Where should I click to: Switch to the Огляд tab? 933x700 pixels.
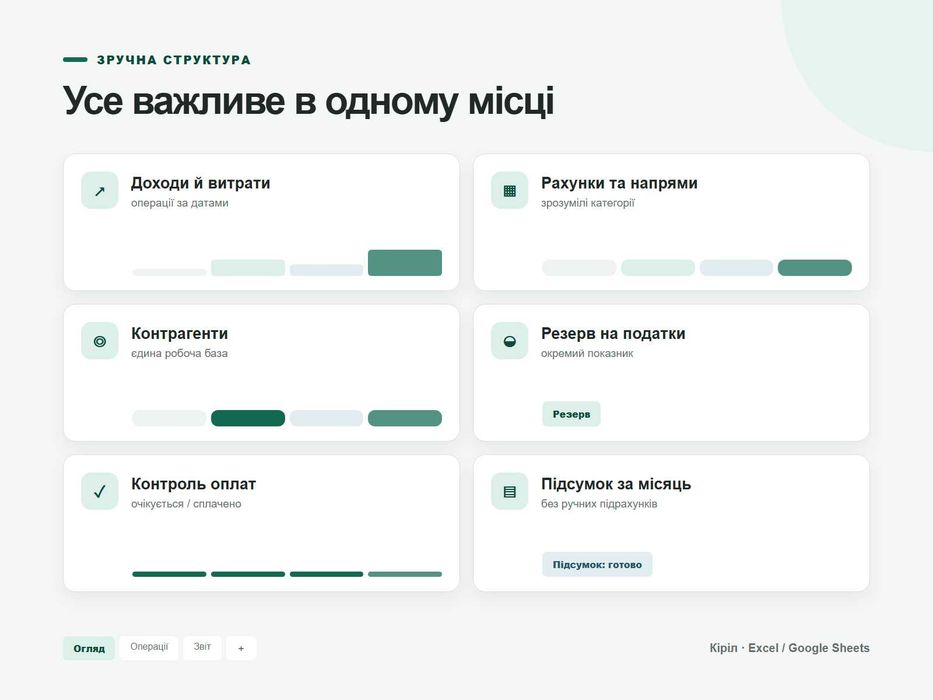(89, 648)
